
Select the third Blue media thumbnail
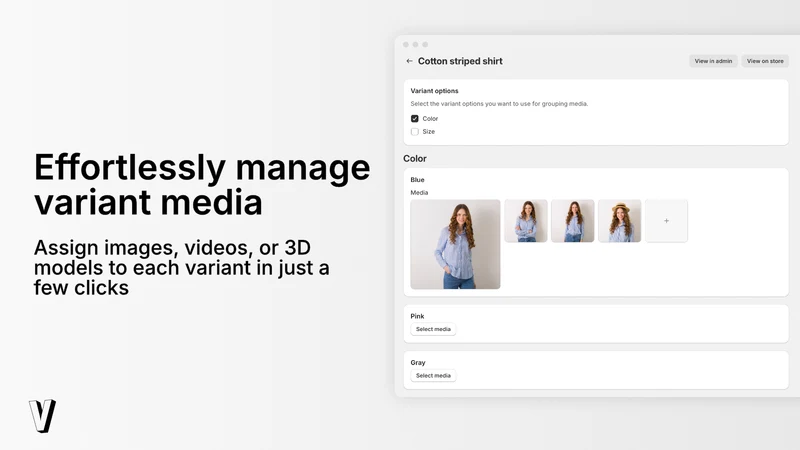pos(572,221)
